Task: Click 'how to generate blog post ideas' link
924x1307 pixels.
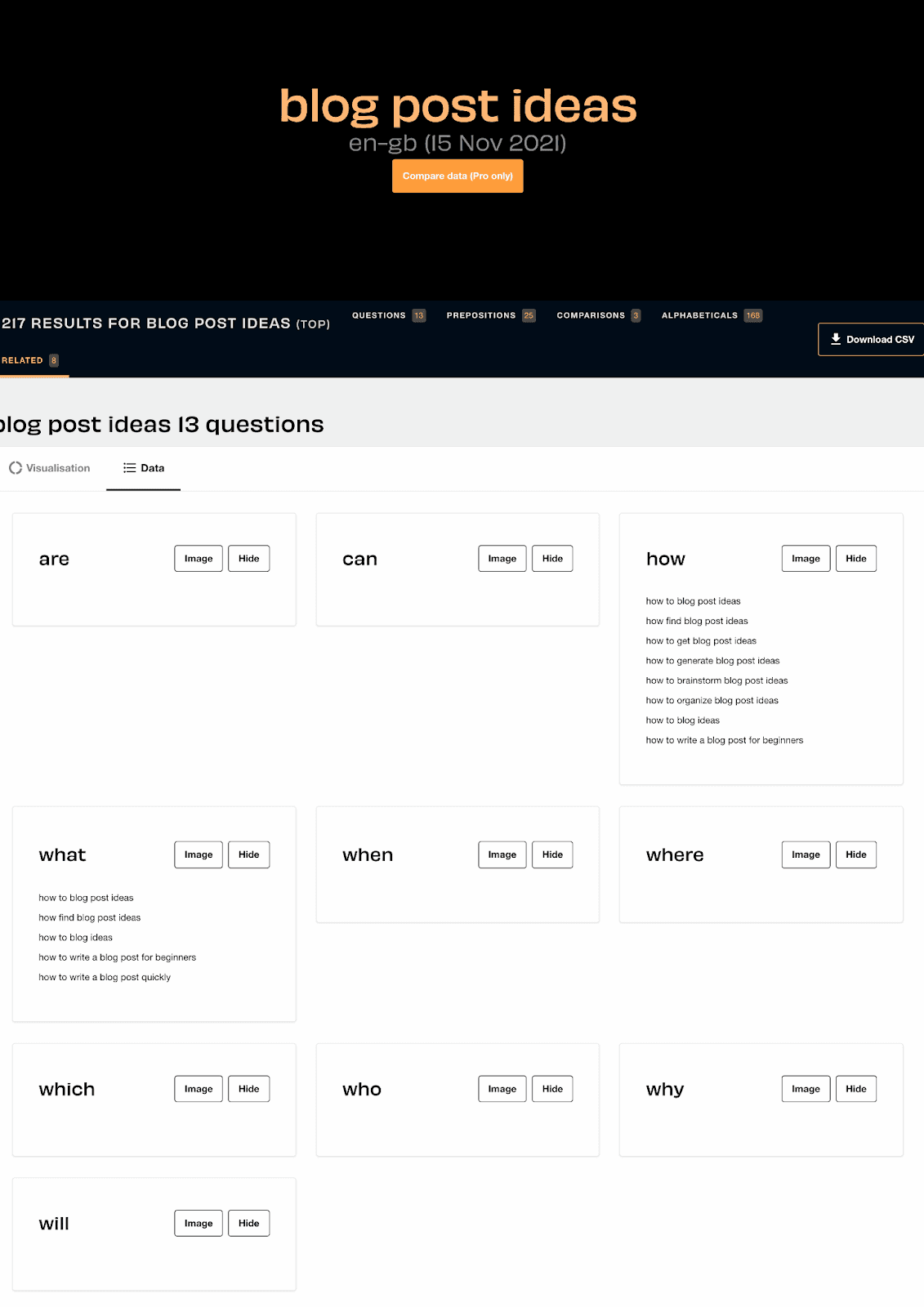Action: tap(712, 661)
